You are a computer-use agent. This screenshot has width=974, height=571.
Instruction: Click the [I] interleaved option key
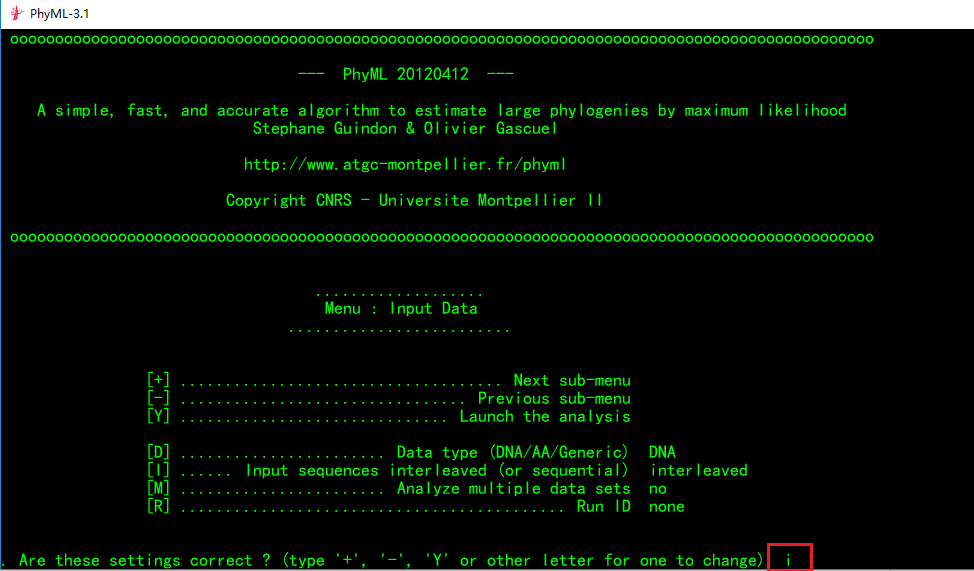(x=158, y=470)
